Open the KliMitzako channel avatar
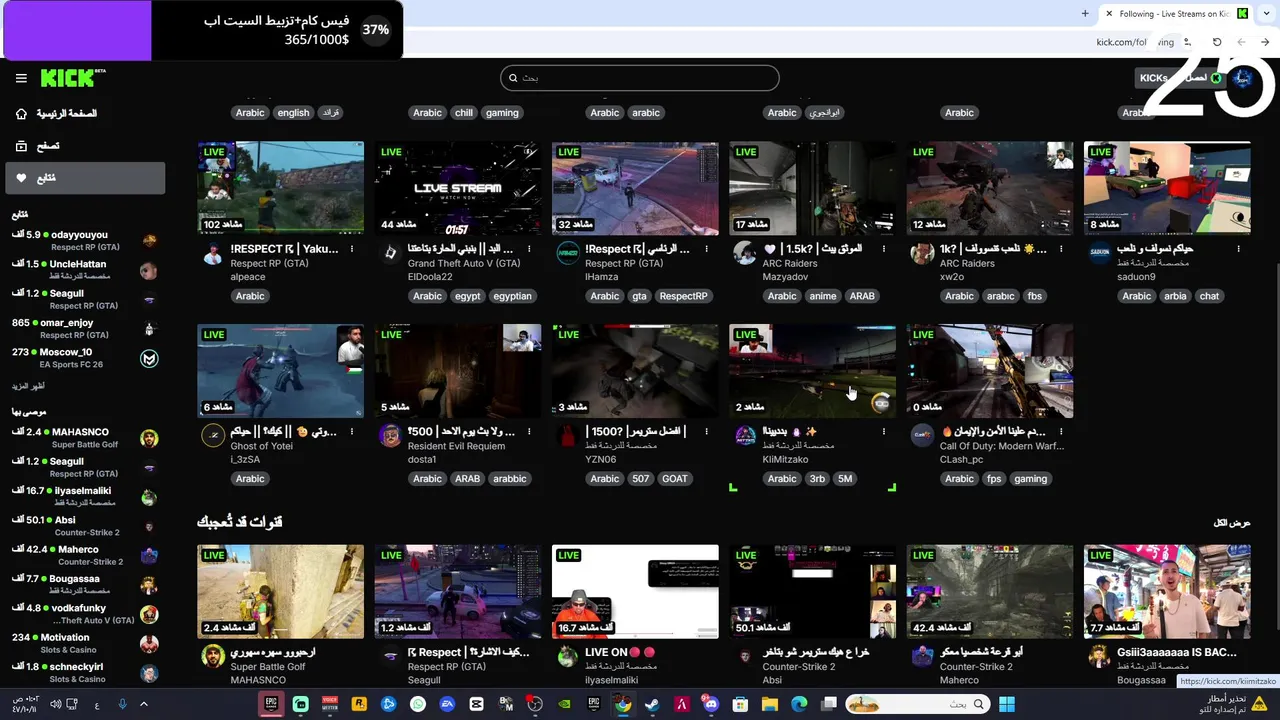1280x720 pixels. 744,436
